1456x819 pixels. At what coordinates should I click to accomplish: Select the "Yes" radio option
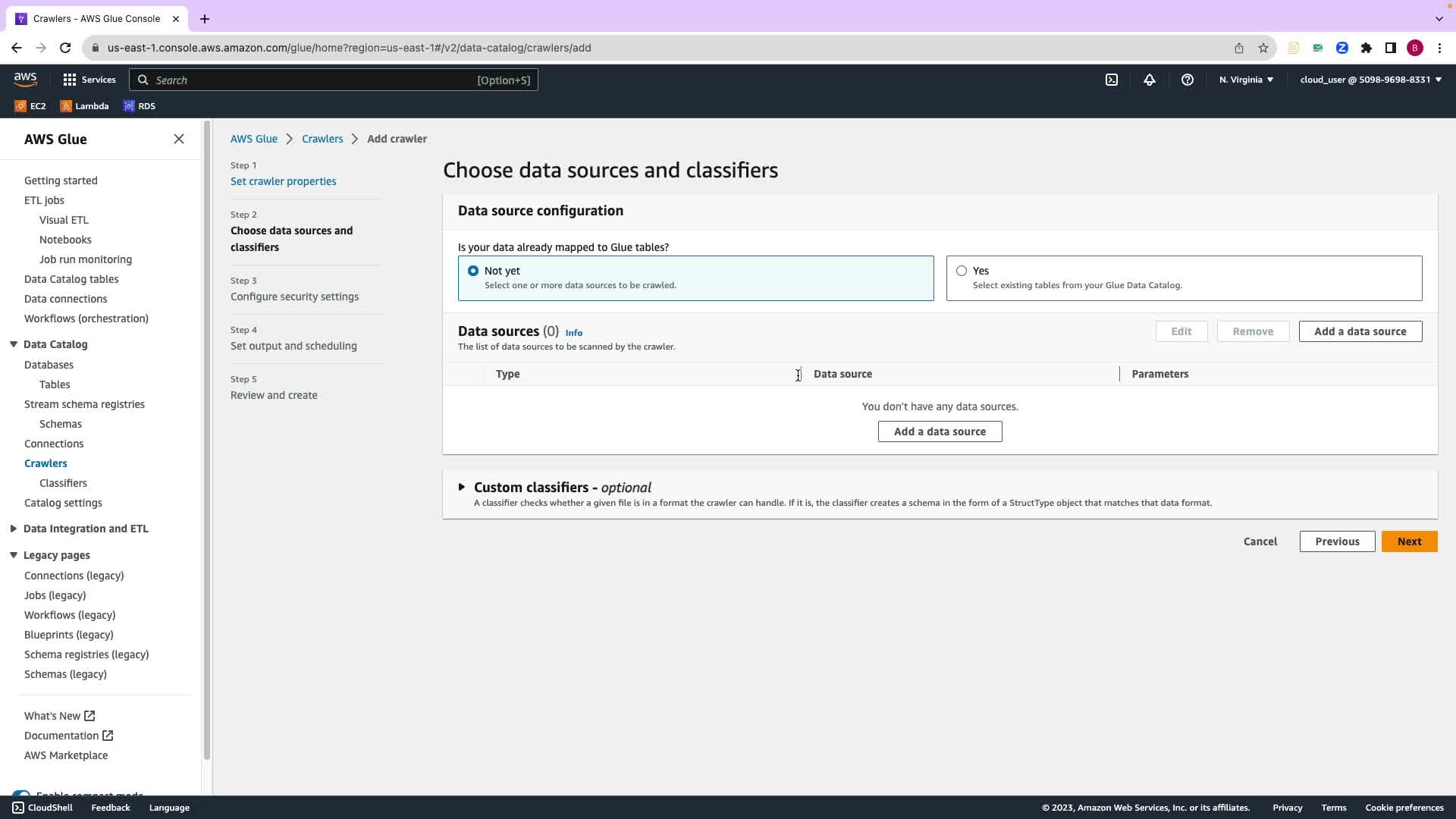coord(962,271)
